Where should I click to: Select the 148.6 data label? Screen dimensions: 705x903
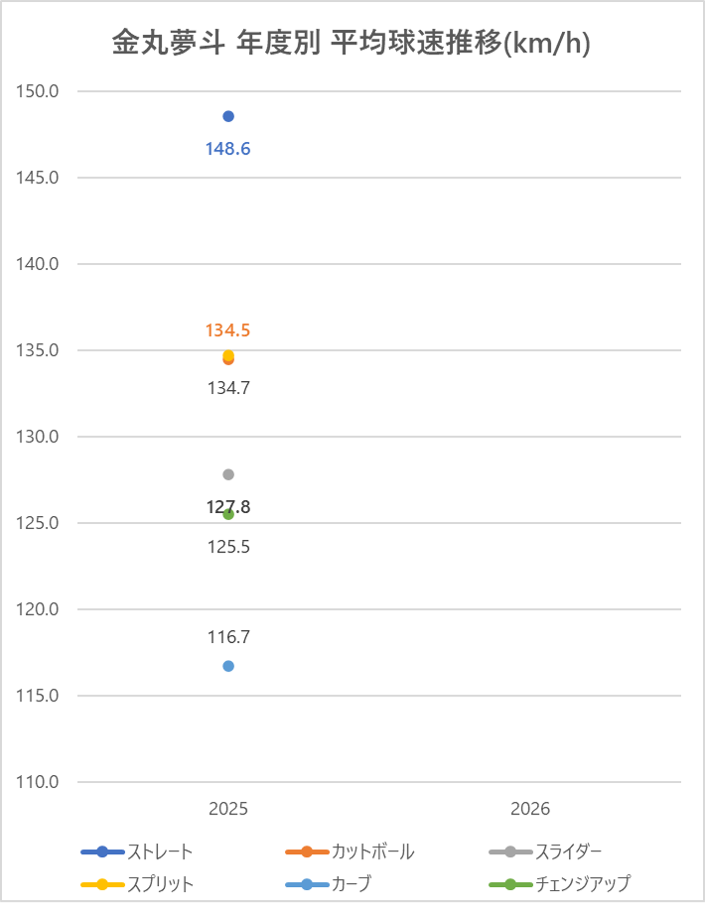click(228, 149)
